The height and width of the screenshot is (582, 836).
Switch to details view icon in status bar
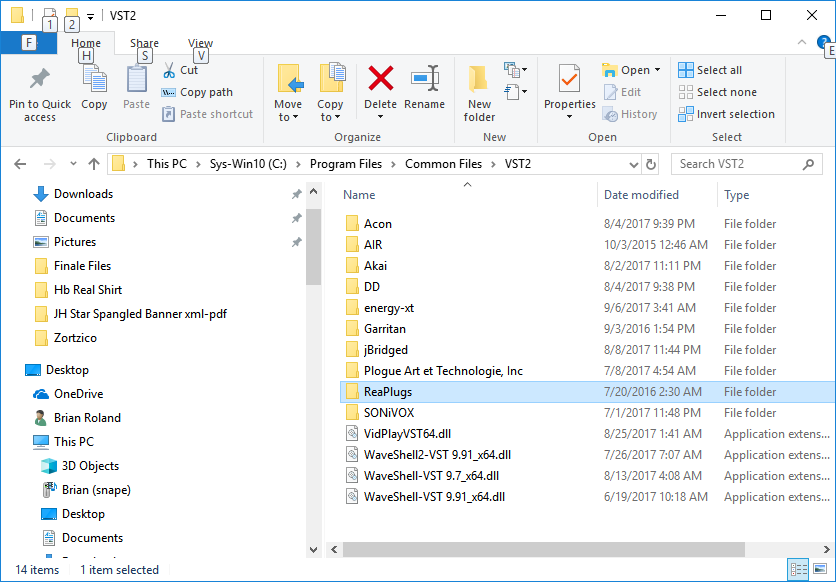(x=799, y=570)
